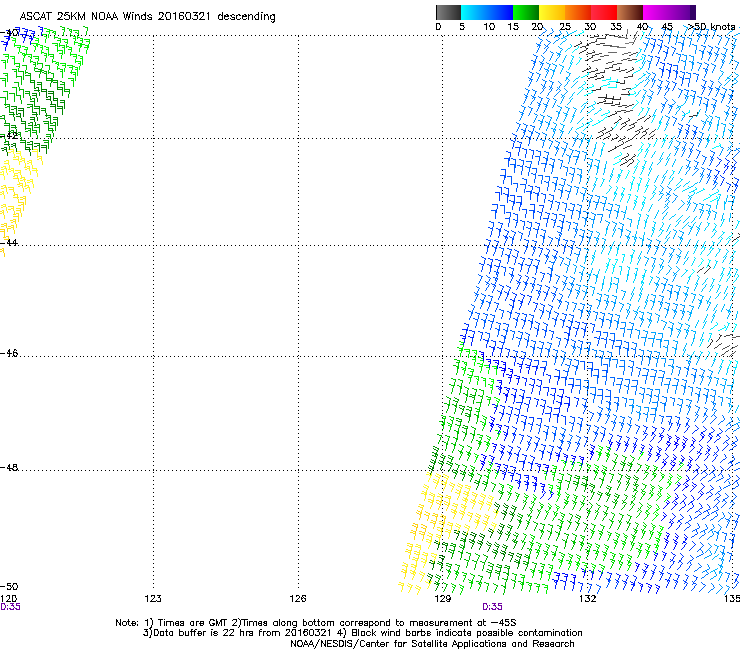The image size is (740, 650).
Task: Select the '126' longitude axis label
Action: click(x=298, y=598)
